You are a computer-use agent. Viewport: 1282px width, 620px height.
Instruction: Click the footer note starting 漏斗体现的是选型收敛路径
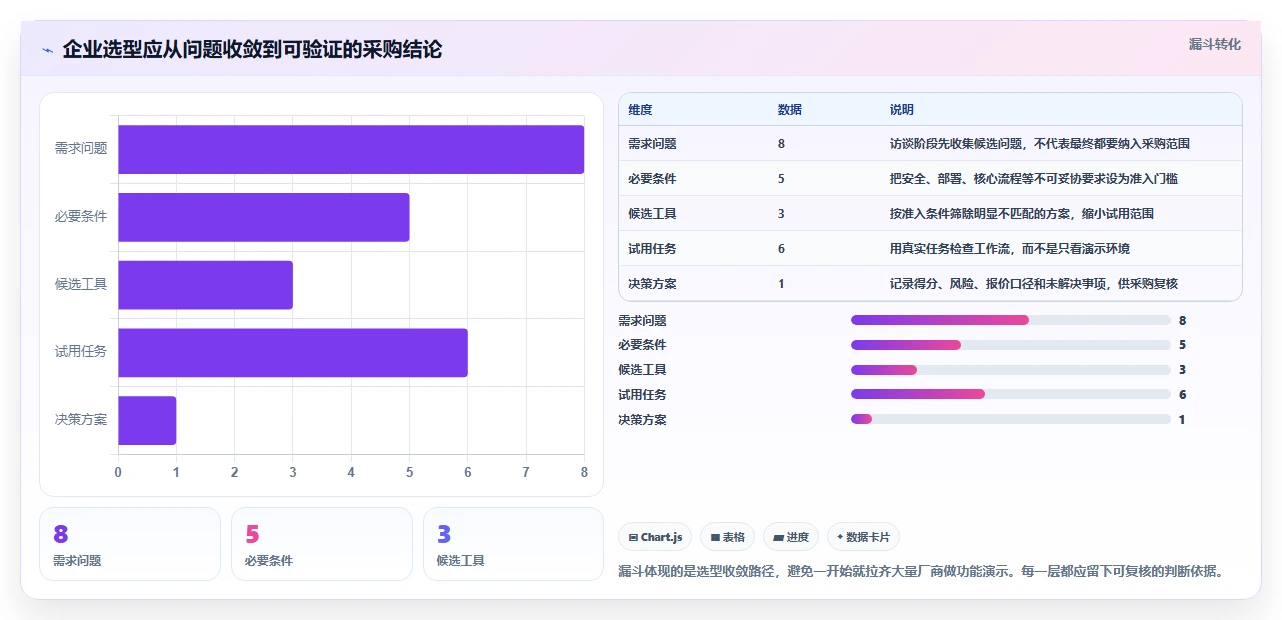point(921,572)
